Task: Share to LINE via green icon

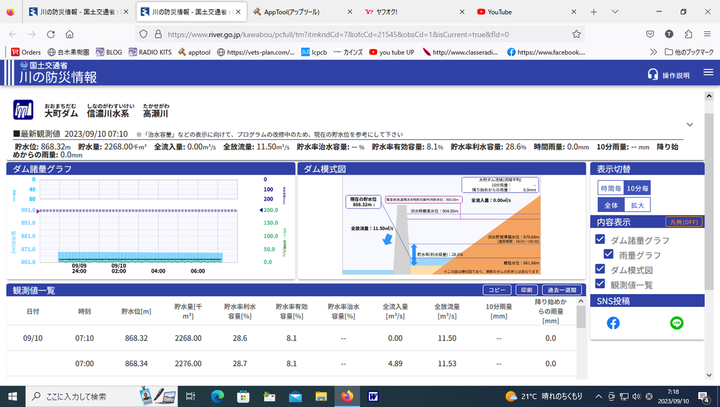Action: [x=676, y=323]
